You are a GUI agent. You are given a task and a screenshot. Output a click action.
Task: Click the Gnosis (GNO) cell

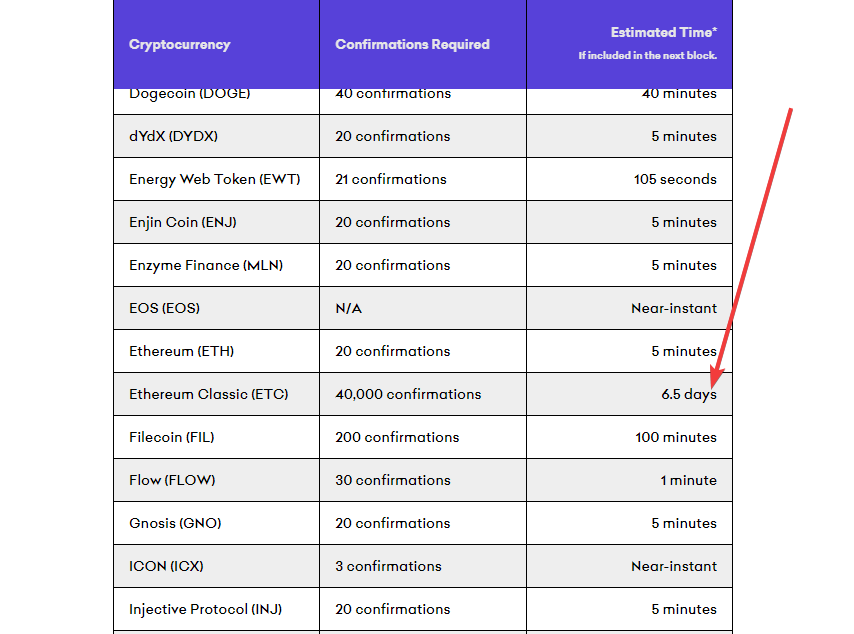pos(175,523)
